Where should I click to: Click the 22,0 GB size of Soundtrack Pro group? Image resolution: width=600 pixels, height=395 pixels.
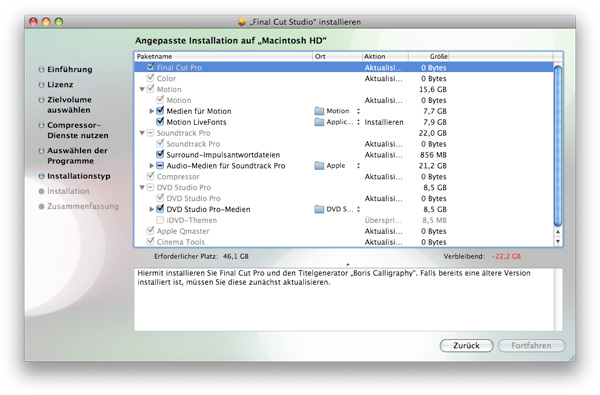[x=433, y=133]
